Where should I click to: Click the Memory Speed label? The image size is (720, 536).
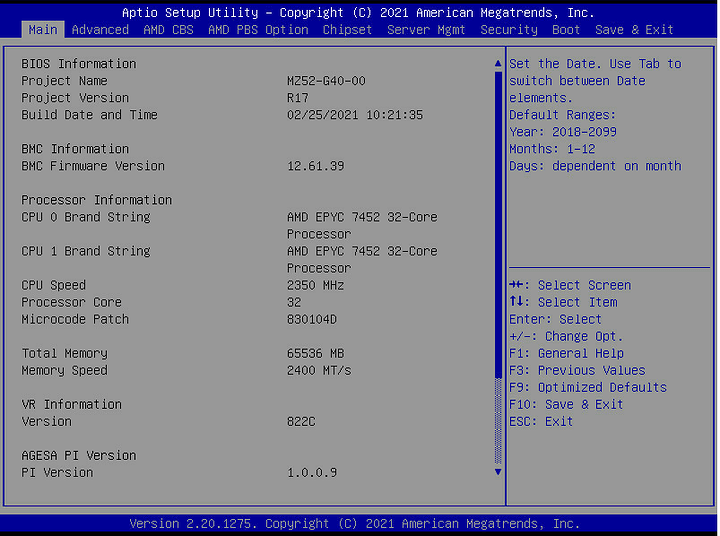click(x=64, y=370)
